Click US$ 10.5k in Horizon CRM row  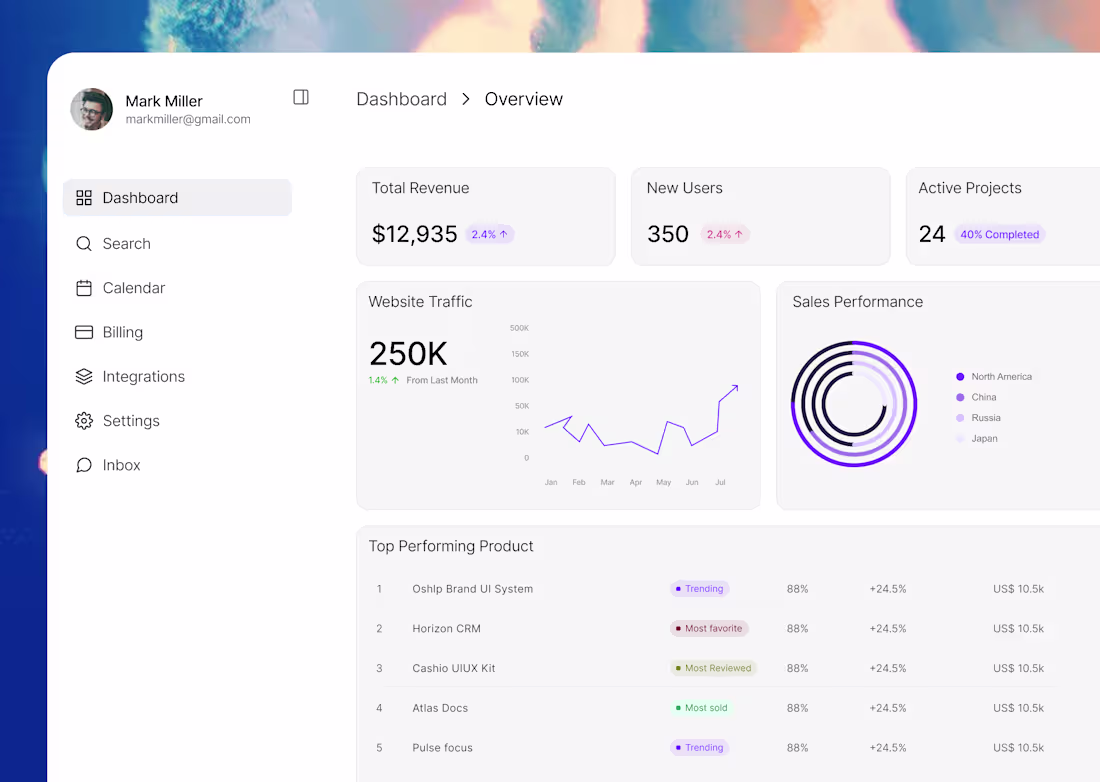coord(1019,628)
